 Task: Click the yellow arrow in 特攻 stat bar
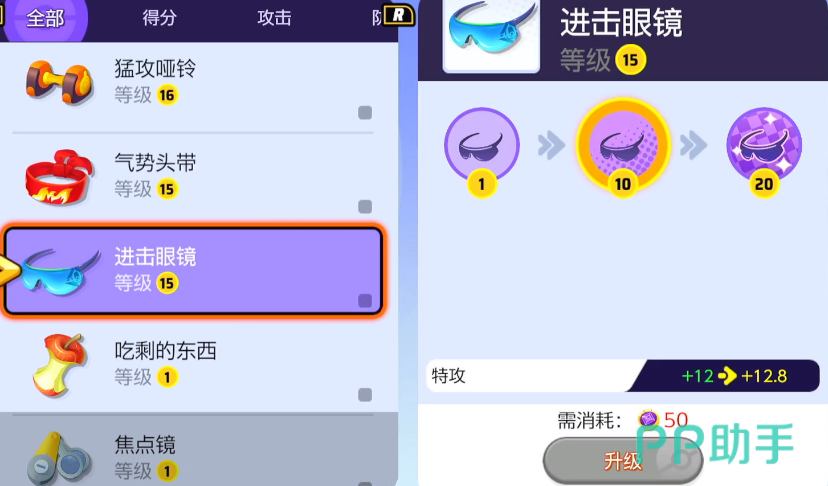pos(727,376)
